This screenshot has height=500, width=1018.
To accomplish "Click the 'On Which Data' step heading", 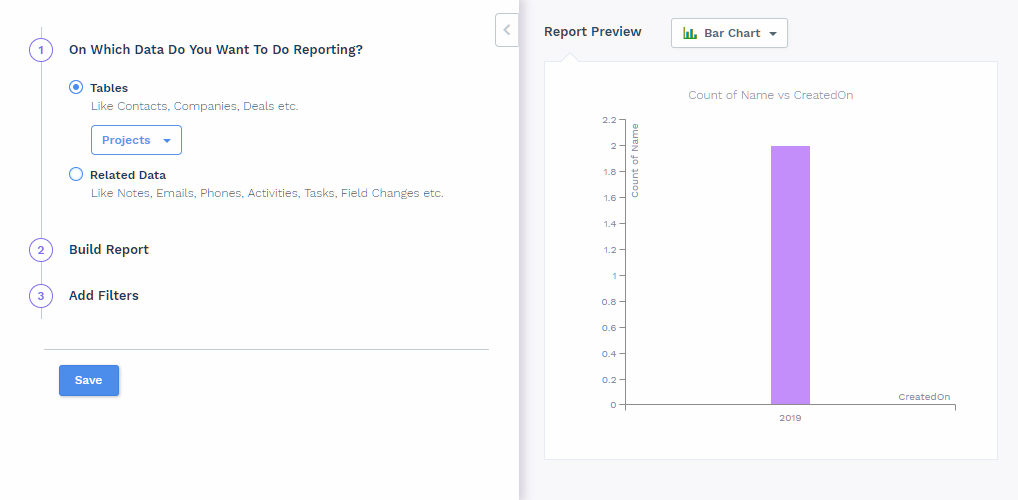I will 215,49.
